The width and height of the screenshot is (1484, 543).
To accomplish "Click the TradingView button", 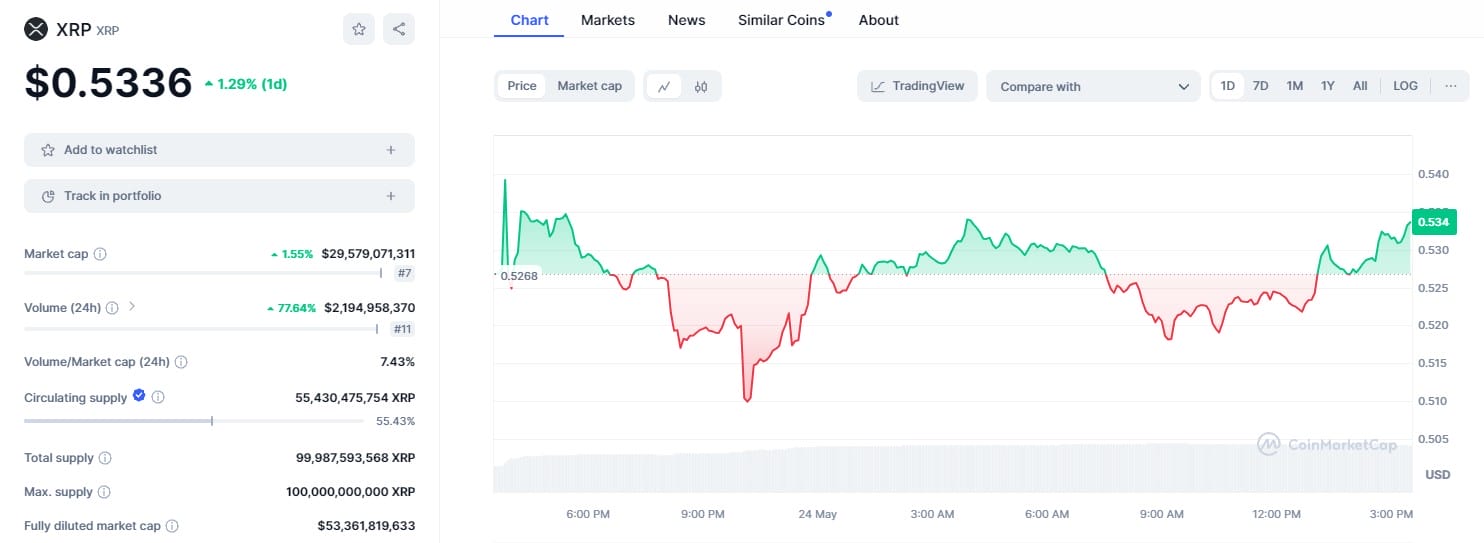I will 917,86.
